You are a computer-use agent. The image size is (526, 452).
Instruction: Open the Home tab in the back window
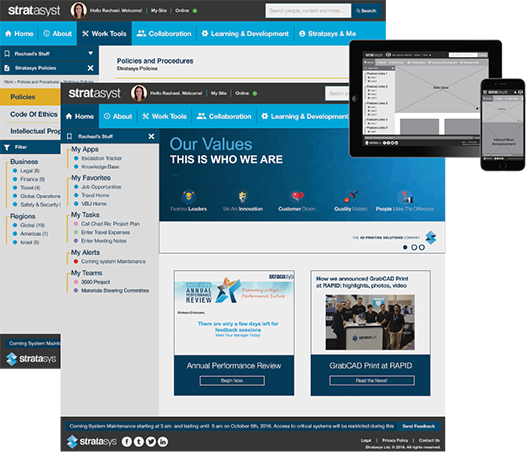tap(19, 34)
